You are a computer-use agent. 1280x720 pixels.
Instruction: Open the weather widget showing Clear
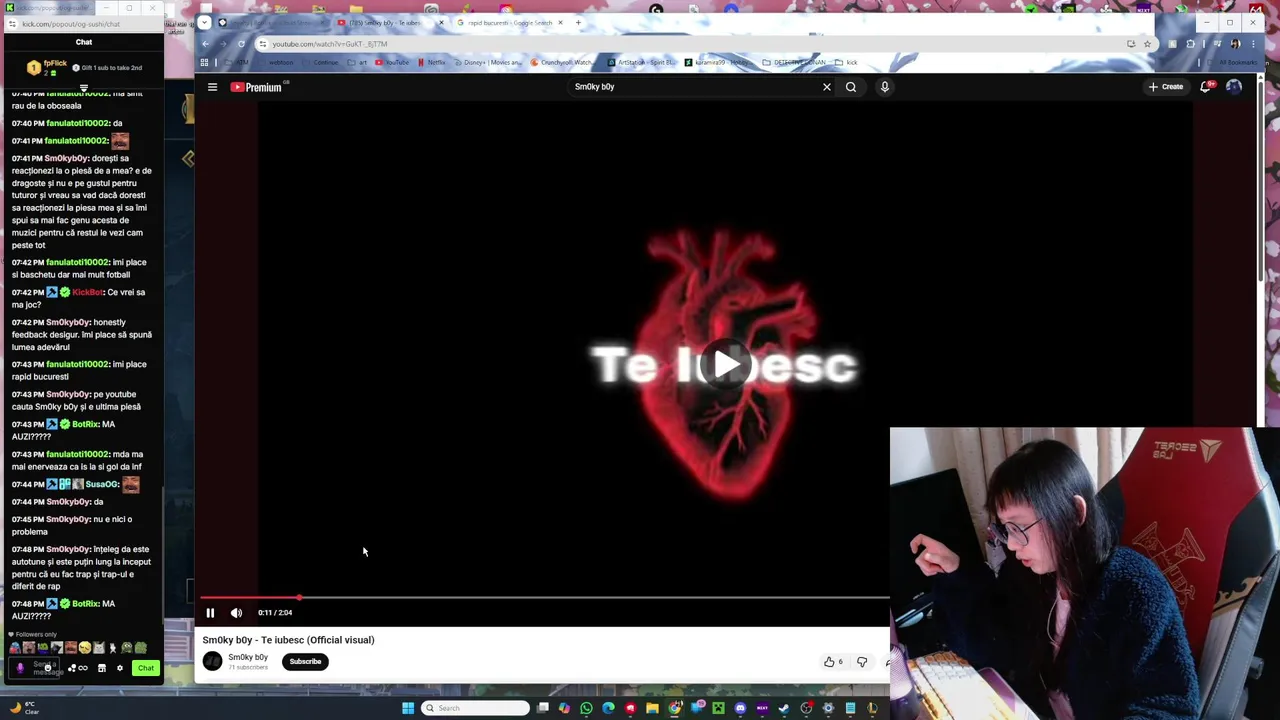click(x=25, y=708)
